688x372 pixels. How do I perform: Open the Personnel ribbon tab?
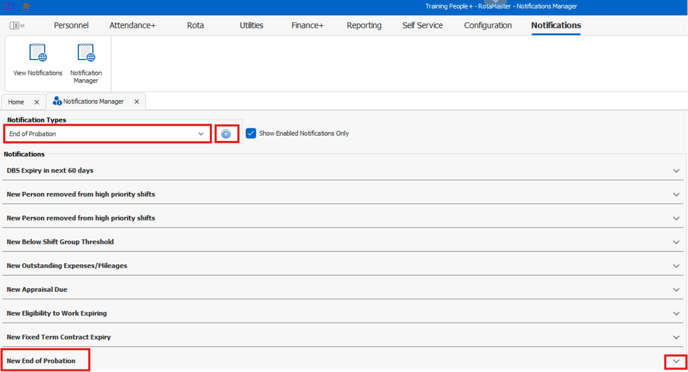click(71, 25)
